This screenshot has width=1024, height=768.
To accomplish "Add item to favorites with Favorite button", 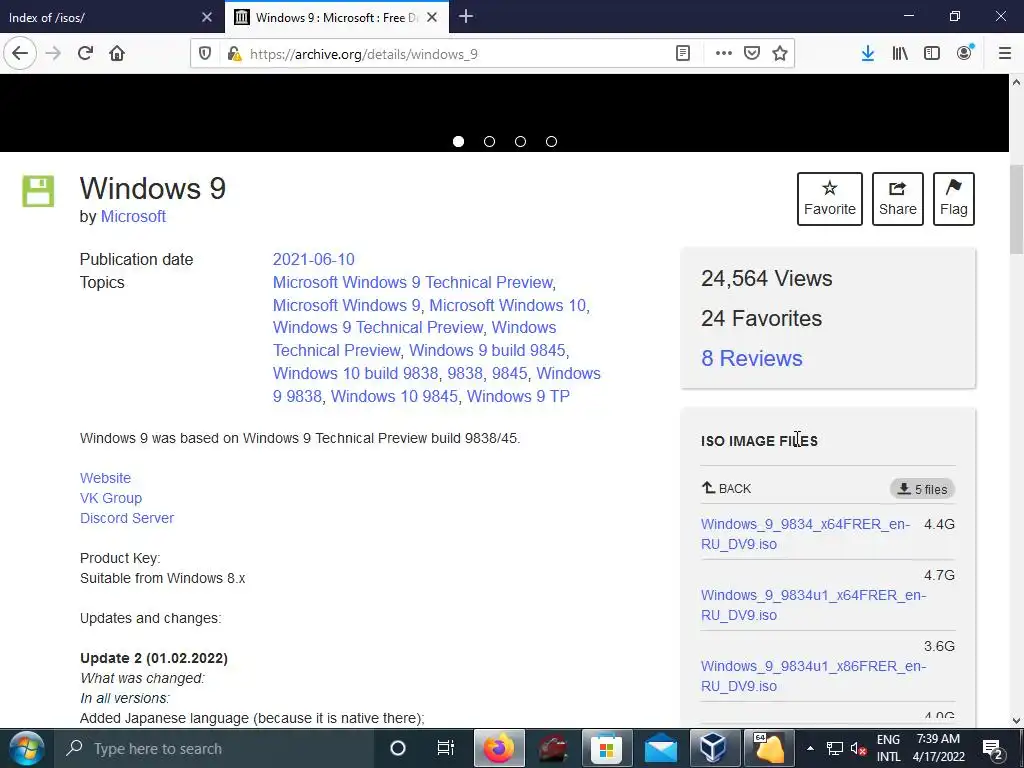I will [829, 199].
